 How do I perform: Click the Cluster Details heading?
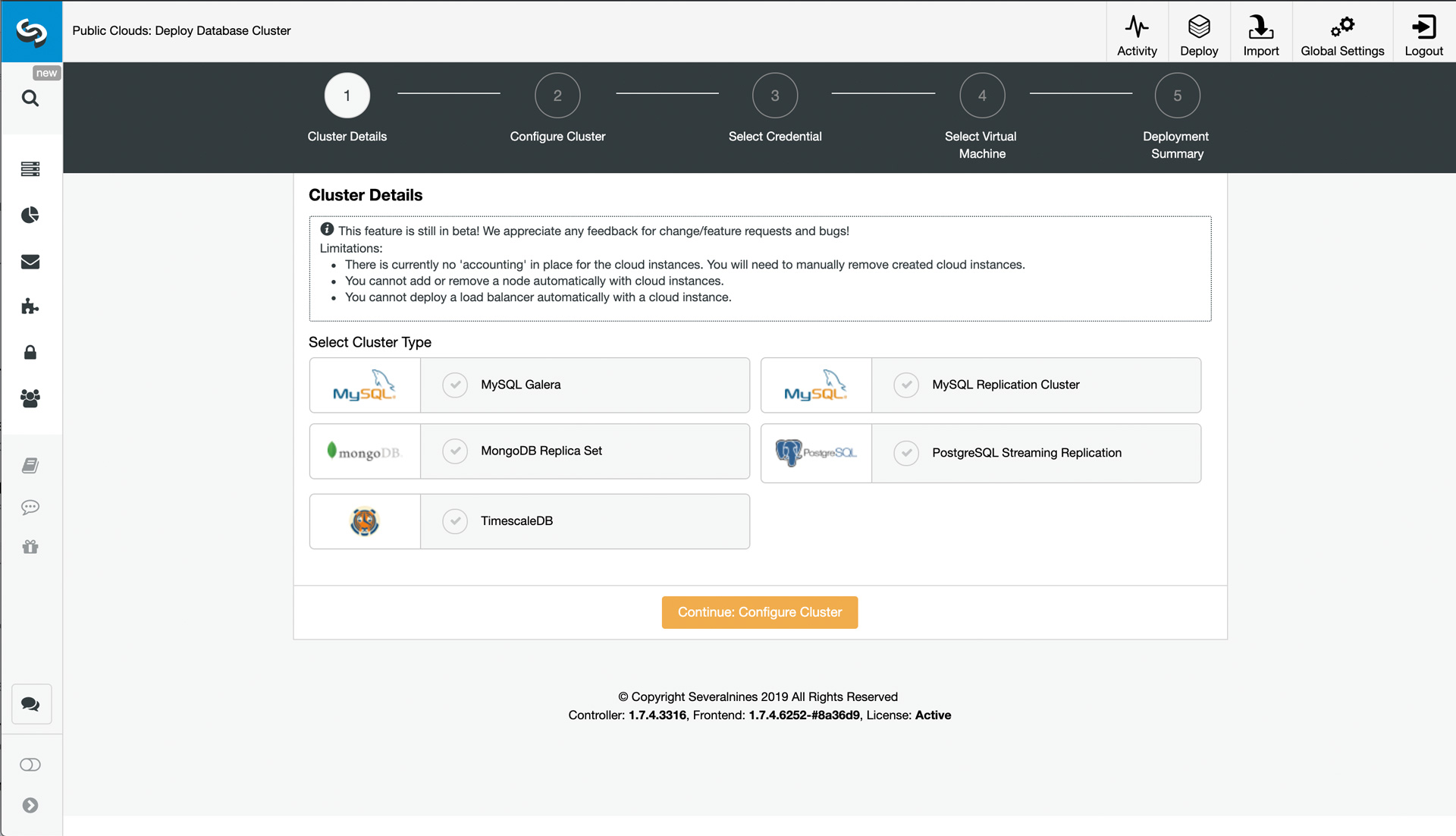pos(366,195)
